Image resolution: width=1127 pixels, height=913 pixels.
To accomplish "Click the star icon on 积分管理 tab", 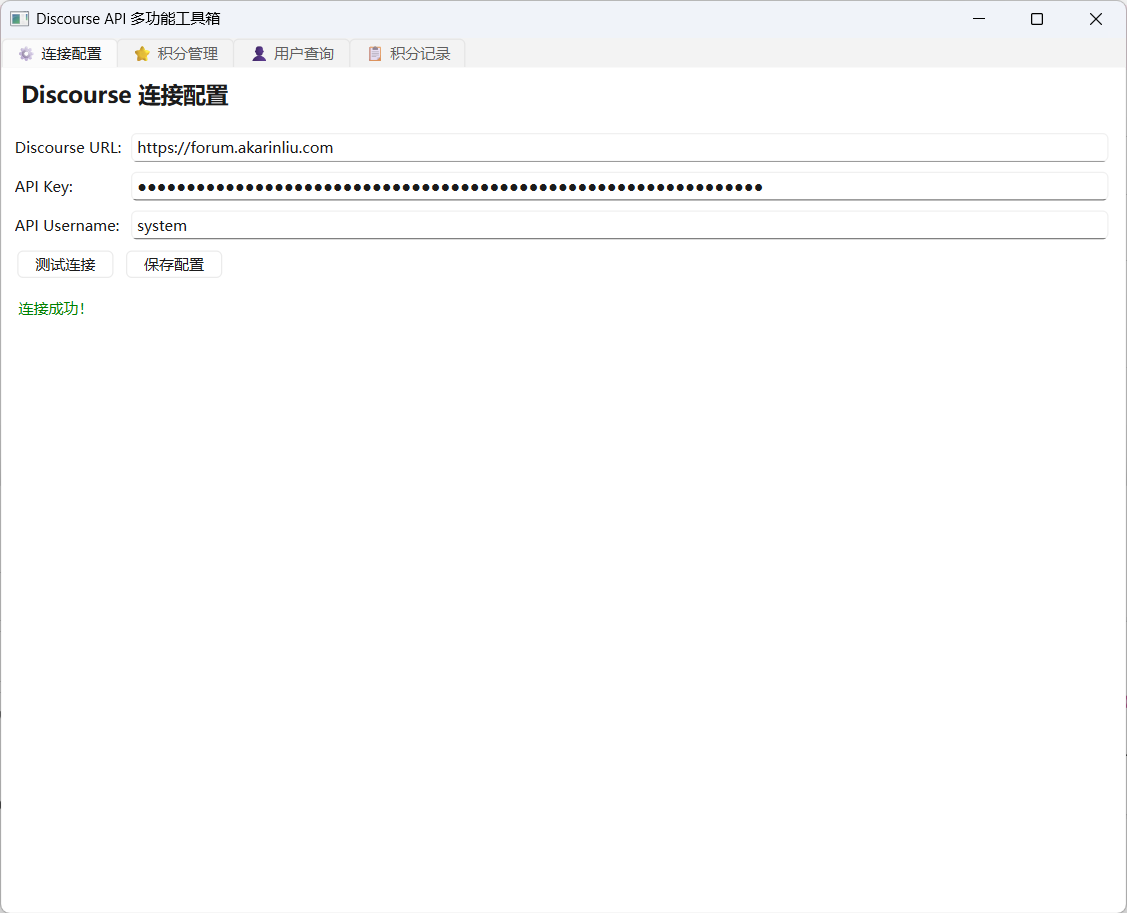I will point(142,54).
